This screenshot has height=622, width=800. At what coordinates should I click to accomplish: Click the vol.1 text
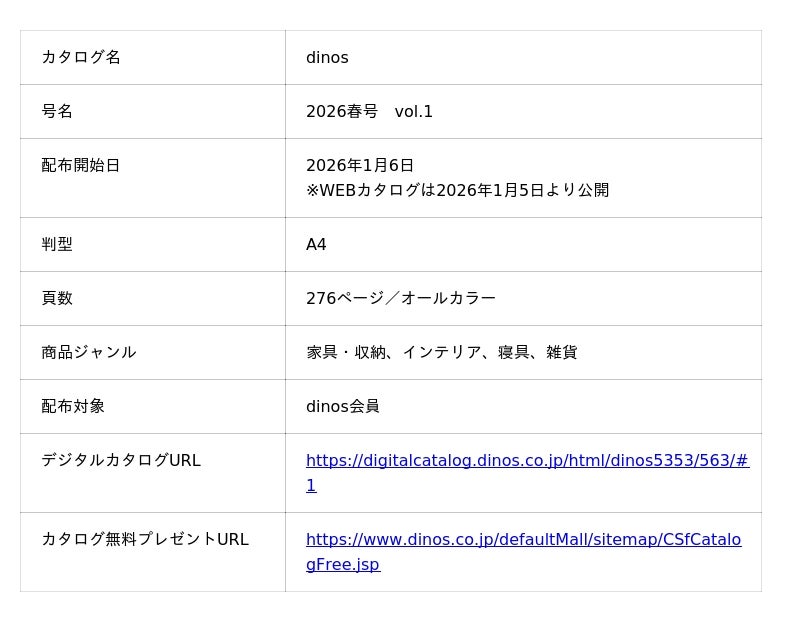click(414, 111)
